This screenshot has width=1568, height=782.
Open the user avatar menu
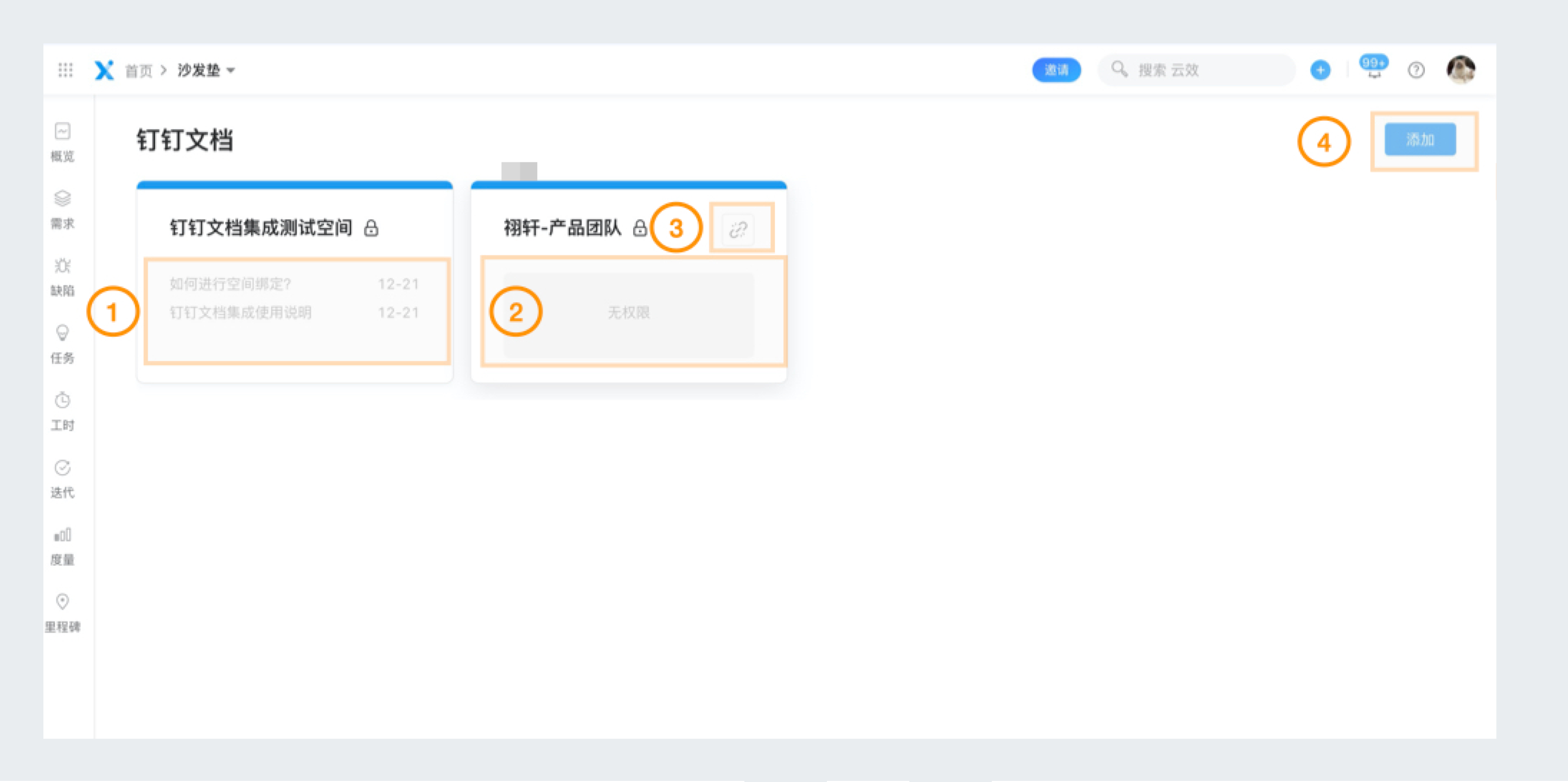click(x=1460, y=69)
